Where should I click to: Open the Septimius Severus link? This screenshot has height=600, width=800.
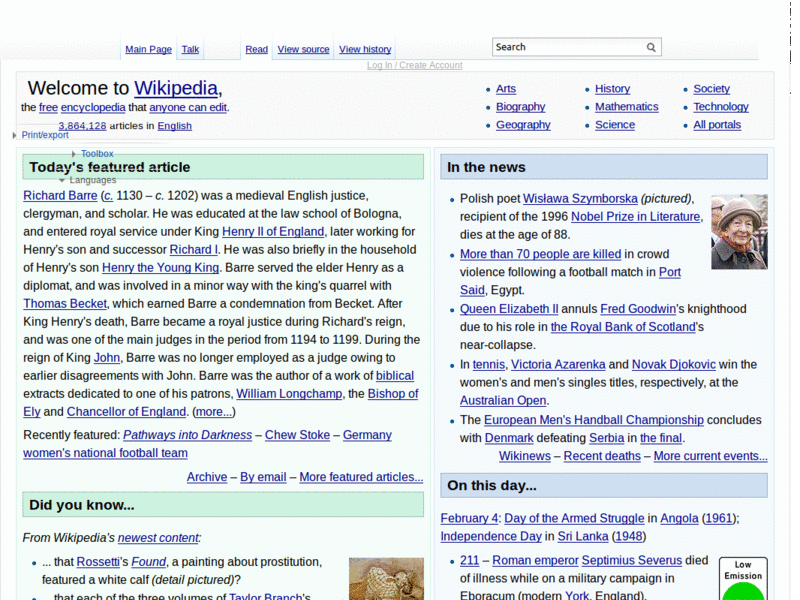[632, 561]
